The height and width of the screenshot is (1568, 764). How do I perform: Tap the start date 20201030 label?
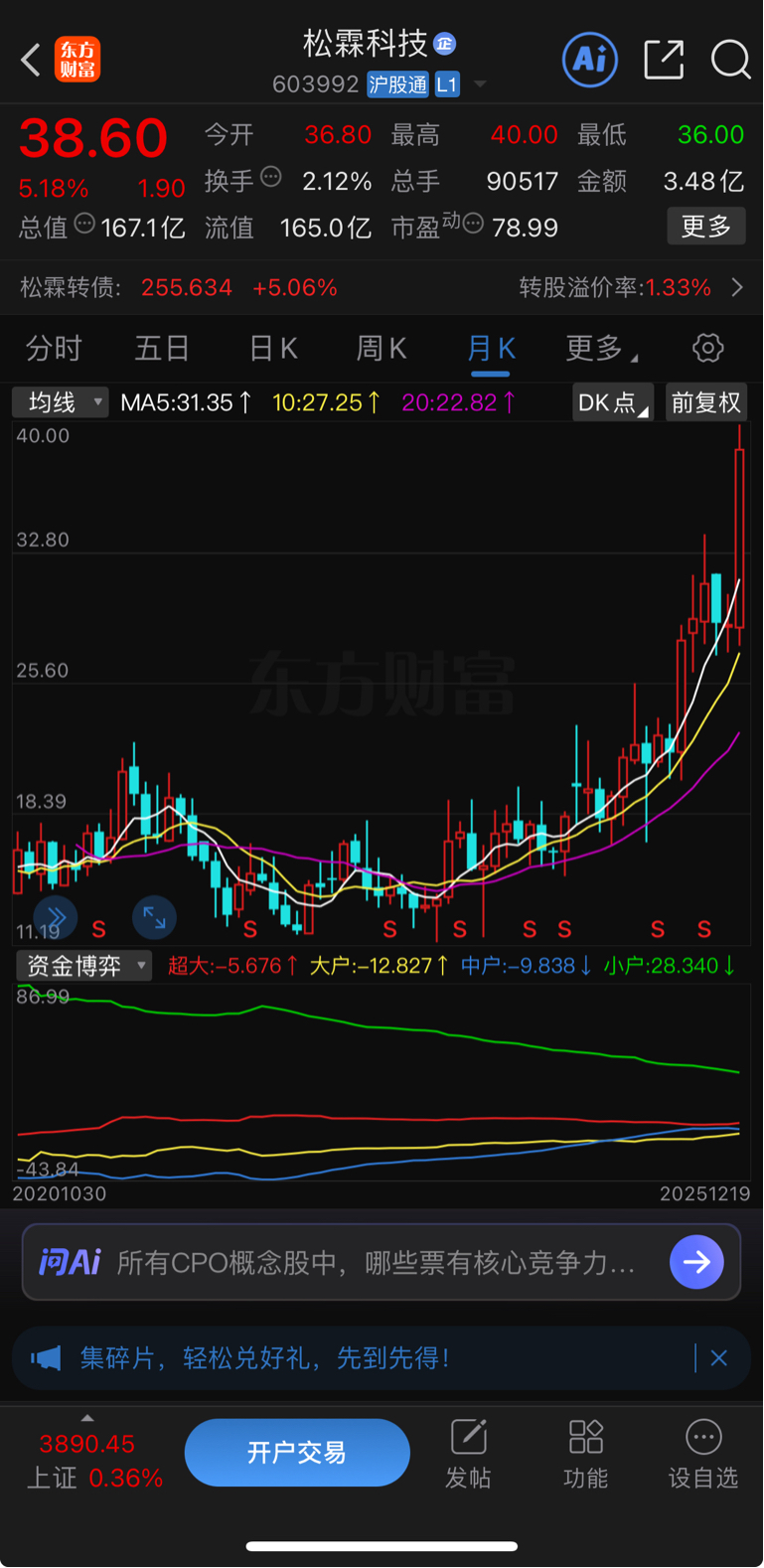click(60, 1193)
